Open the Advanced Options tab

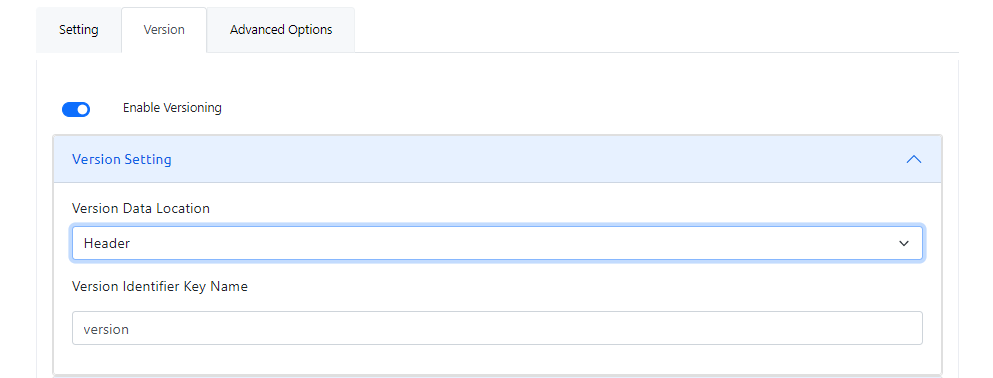[x=281, y=30]
